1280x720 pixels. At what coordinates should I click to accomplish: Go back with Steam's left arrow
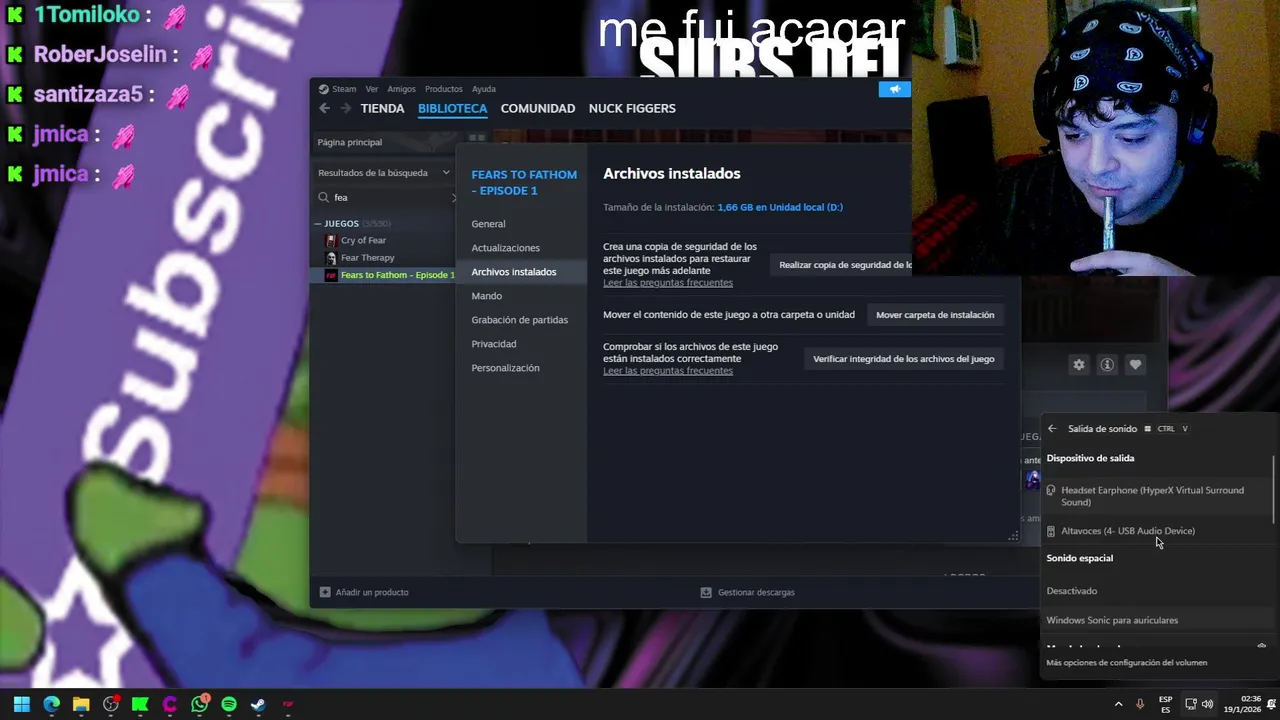(324, 108)
